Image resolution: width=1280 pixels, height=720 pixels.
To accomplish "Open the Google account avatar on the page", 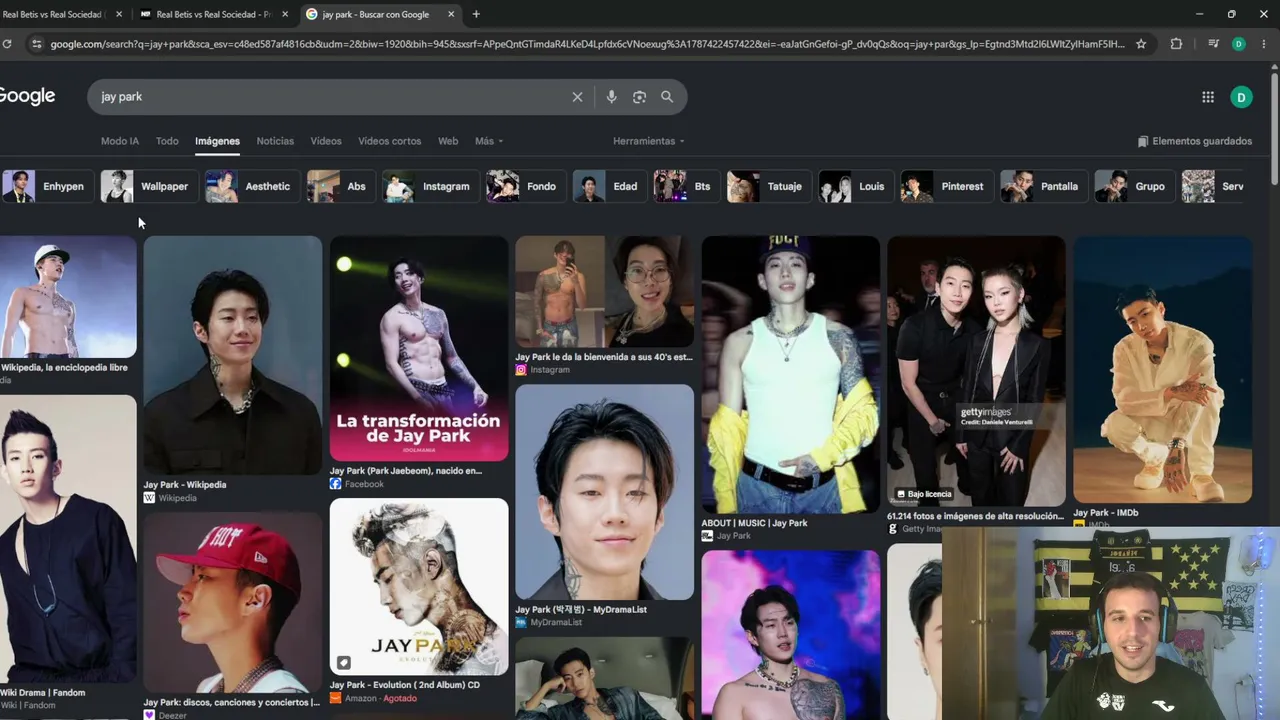I will 1241,97.
